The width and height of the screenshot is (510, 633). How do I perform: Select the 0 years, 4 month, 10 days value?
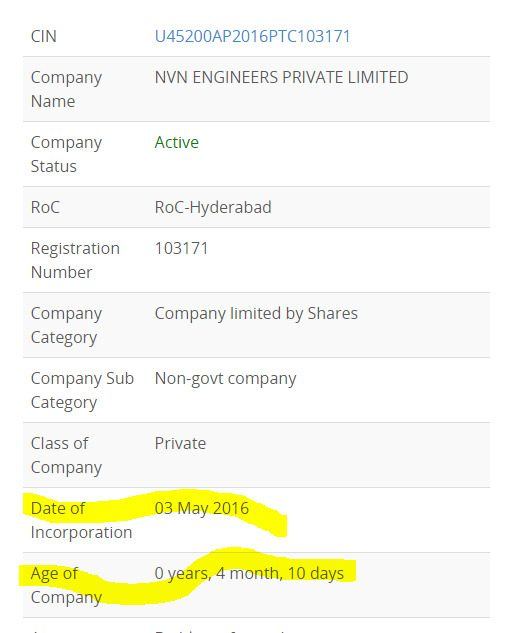click(250, 574)
